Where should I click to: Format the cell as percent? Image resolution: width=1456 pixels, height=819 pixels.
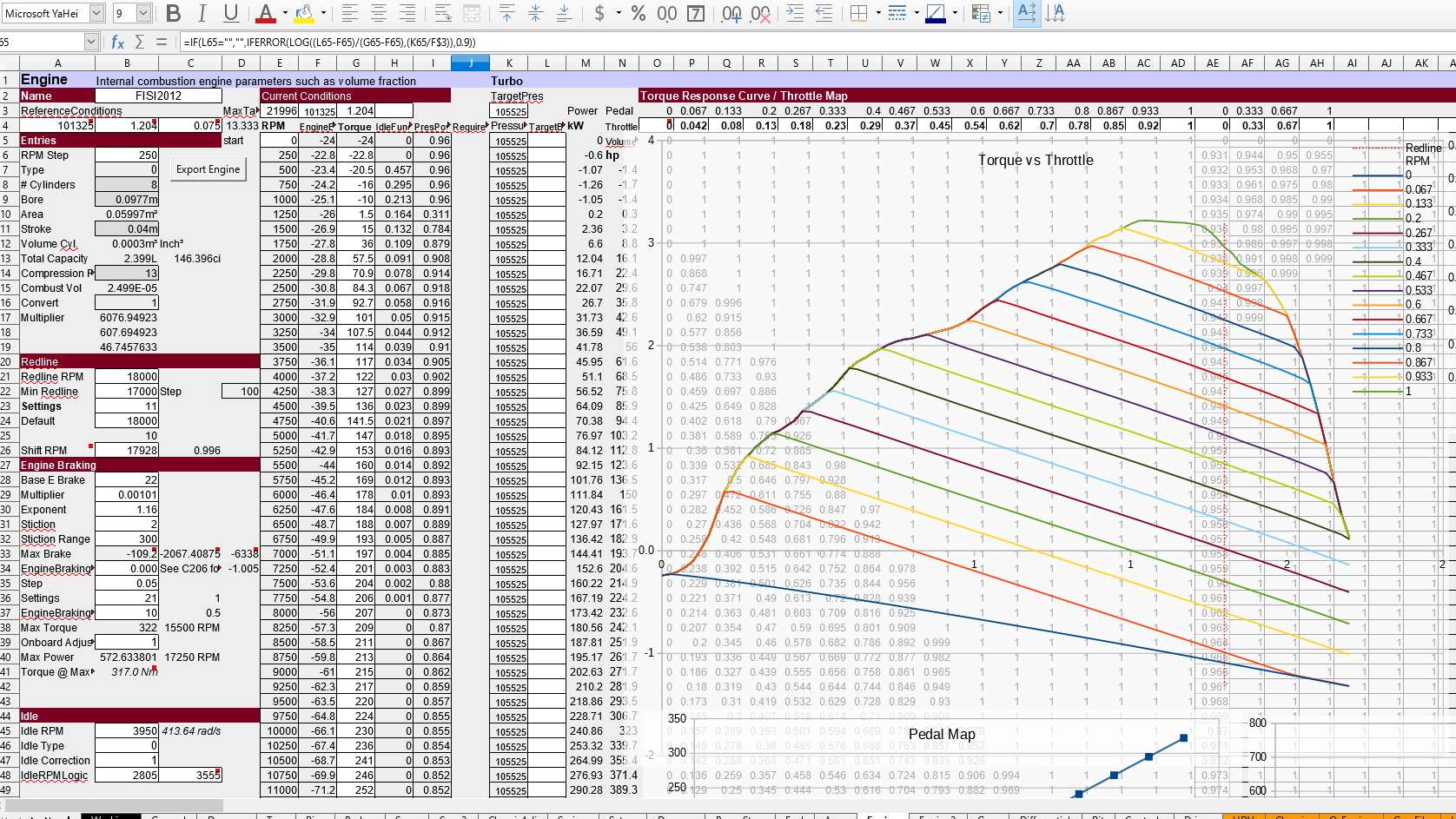coord(639,13)
